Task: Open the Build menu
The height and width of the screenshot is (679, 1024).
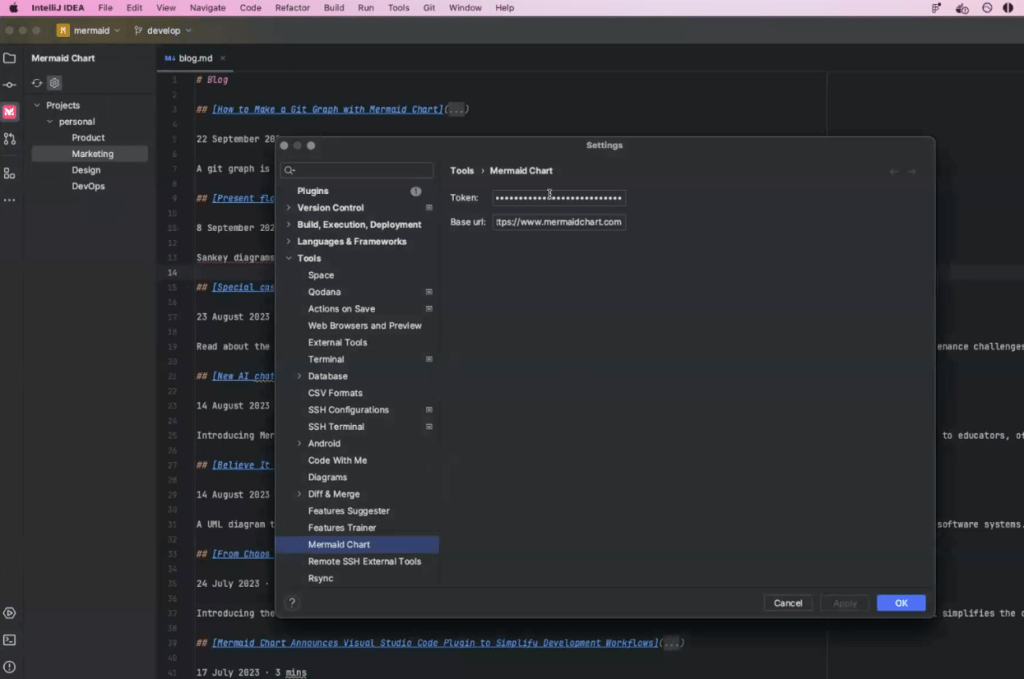Action: pyautogui.click(x=334, y=8)
